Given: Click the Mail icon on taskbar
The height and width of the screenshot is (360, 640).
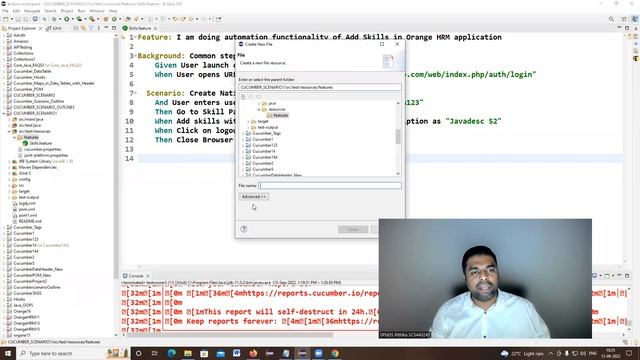Looking at the screenshot, I should tap(220, 353).
